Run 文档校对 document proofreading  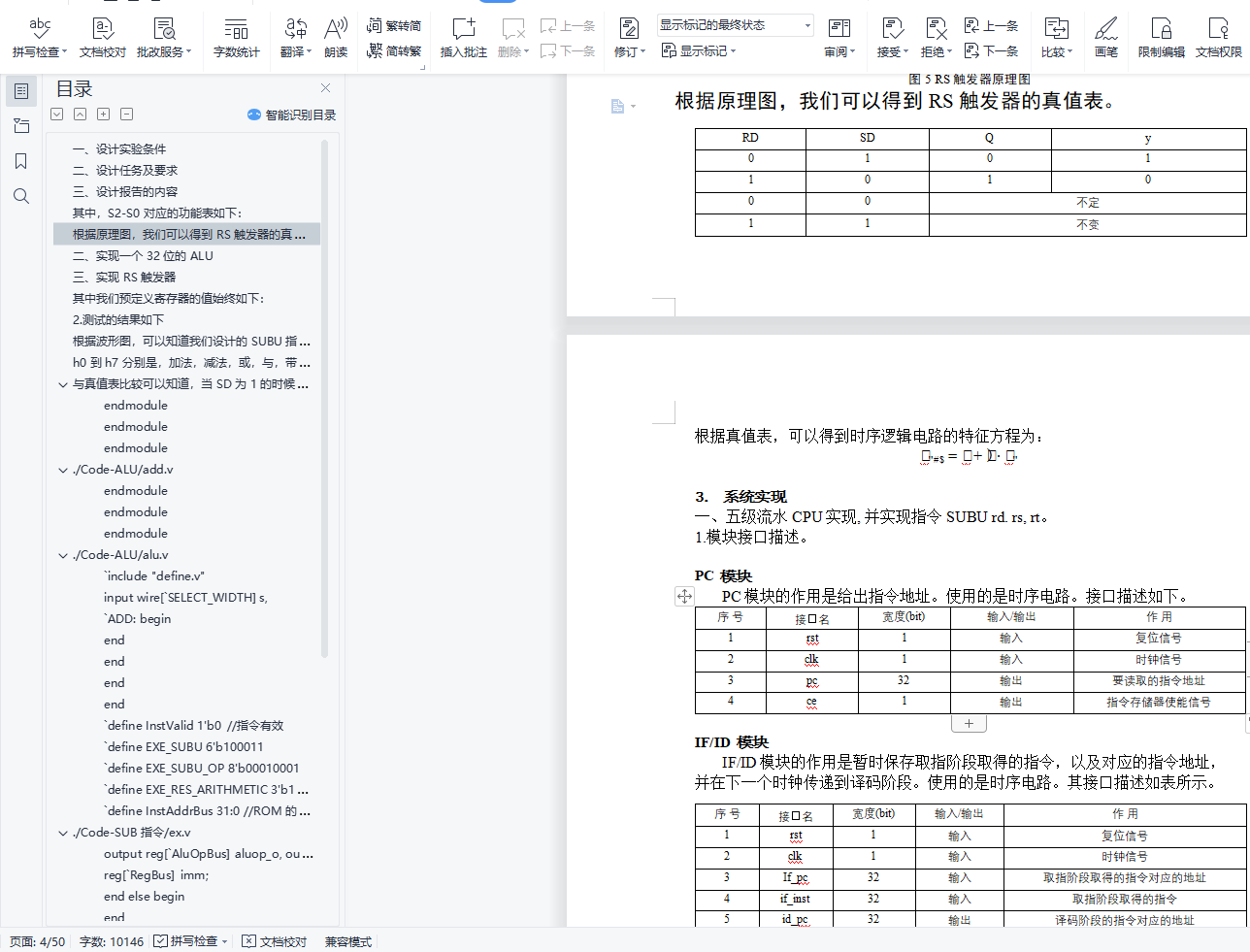click(103, 37)
